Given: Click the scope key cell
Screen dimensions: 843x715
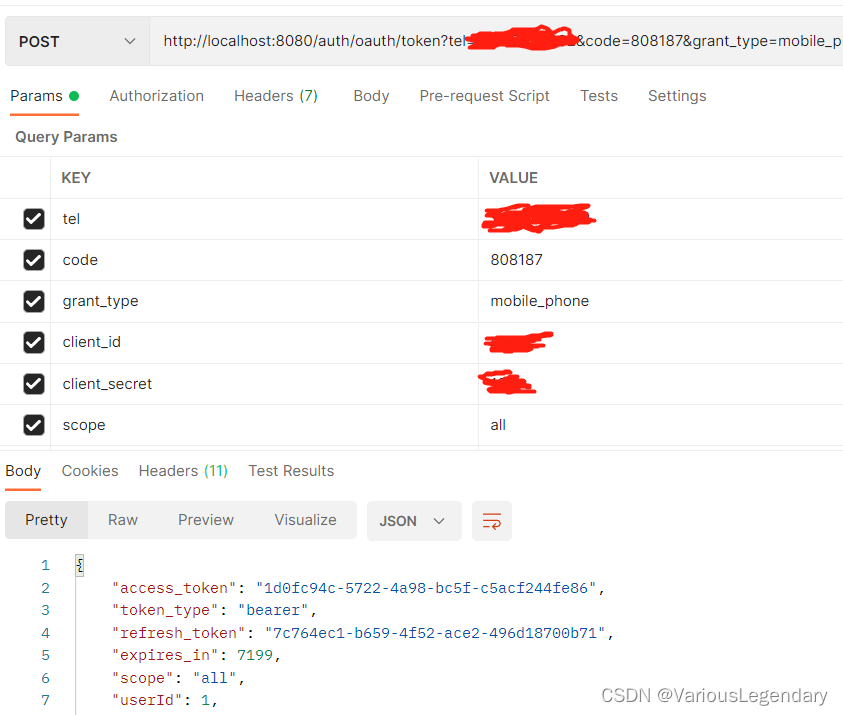Looking at the screenshot, I should click(x=265, y=425).
